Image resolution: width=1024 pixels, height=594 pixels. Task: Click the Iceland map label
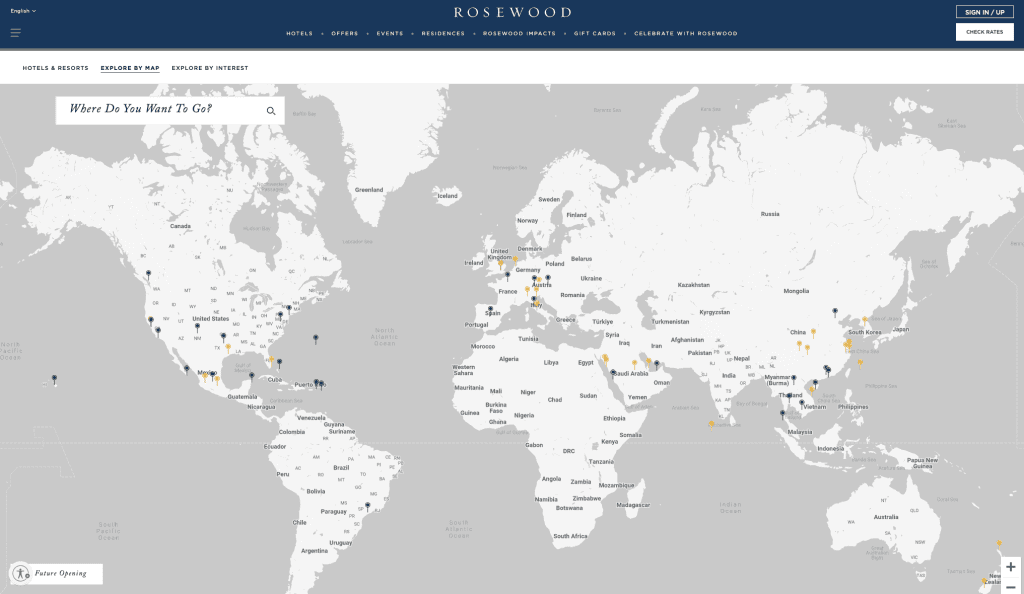click(447, 196)
